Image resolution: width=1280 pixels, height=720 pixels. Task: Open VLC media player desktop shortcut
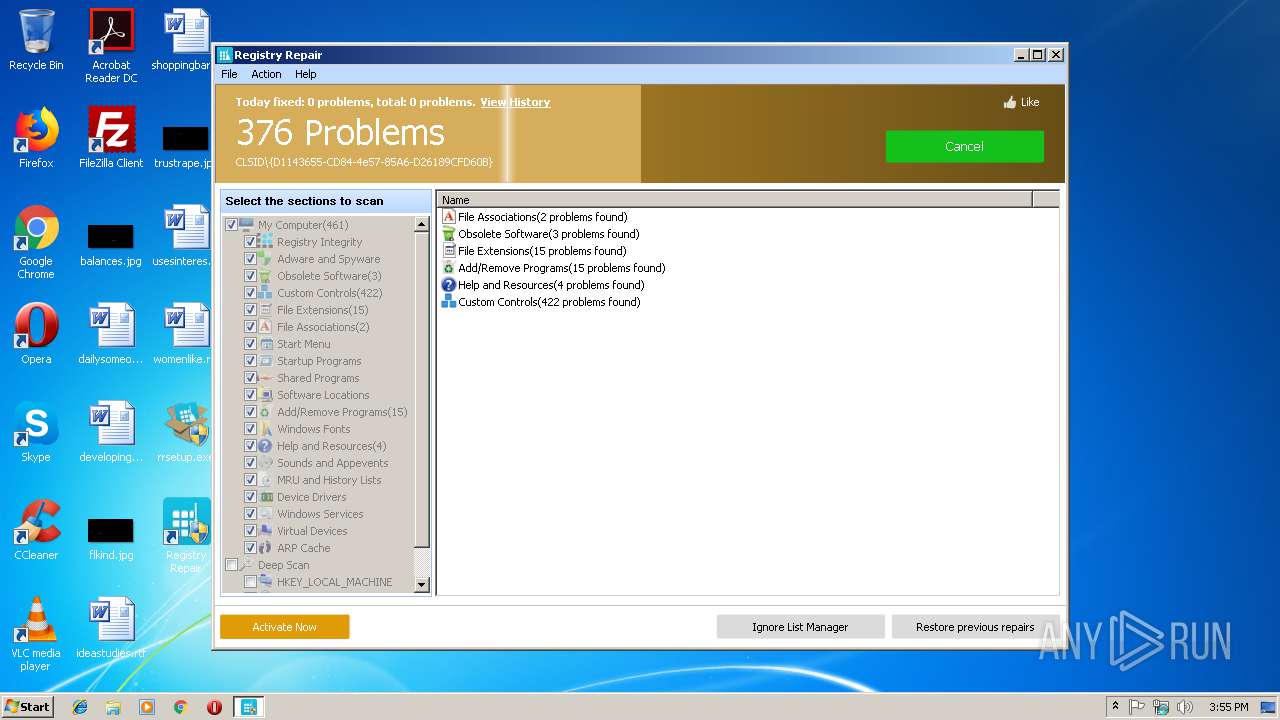click(x=36, y=634)
